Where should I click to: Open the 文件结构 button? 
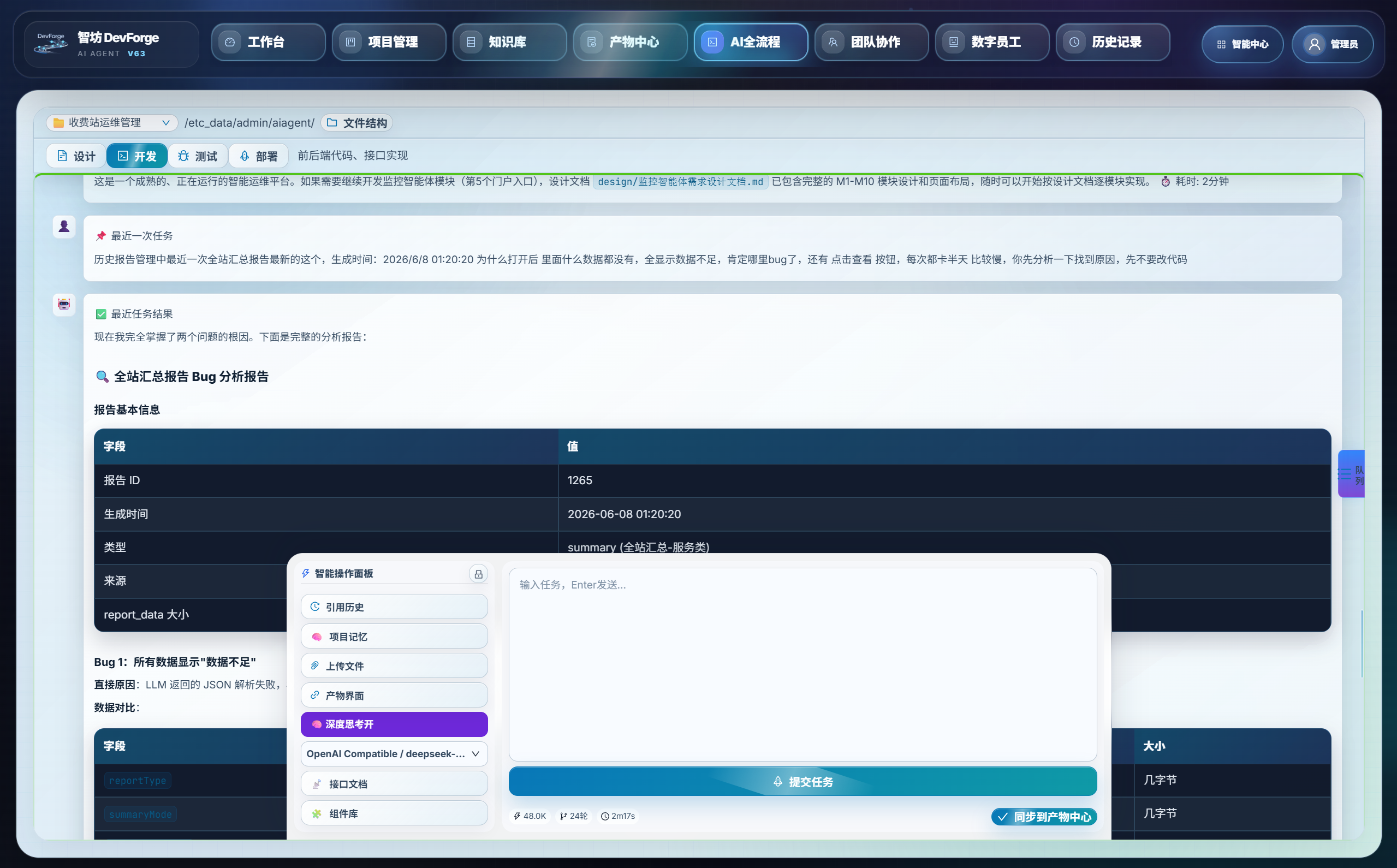coord(357,123)
